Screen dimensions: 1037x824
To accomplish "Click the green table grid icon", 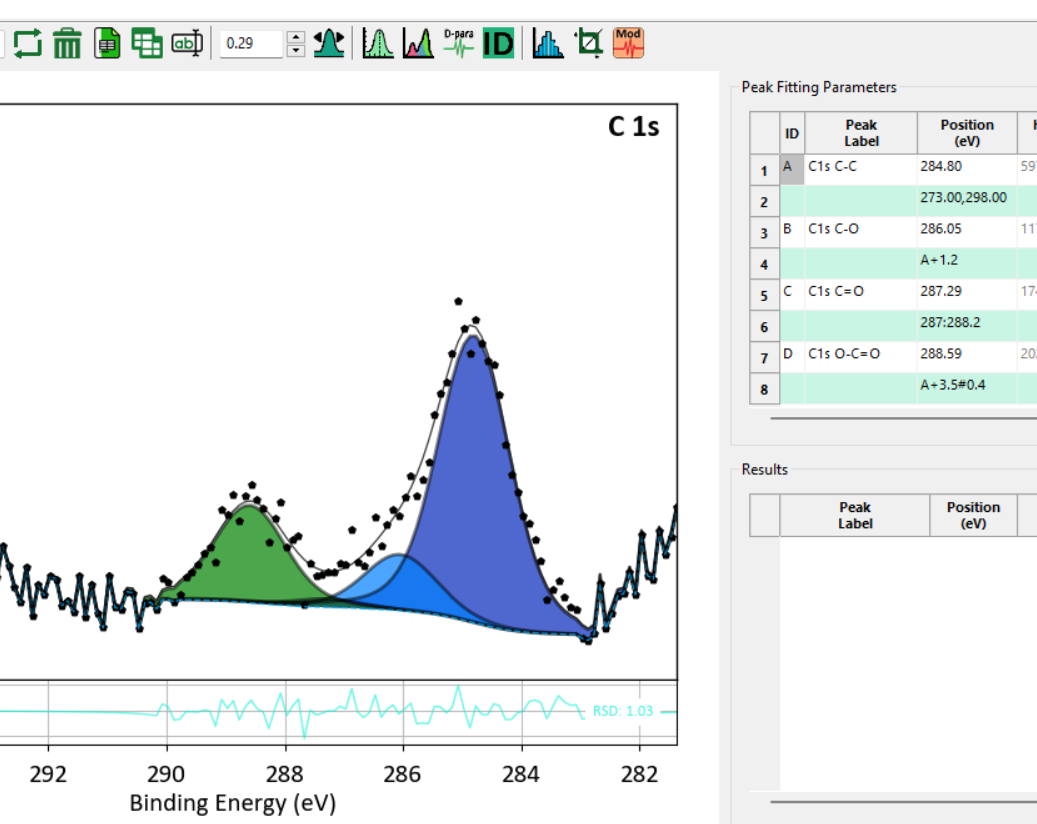I will (146, 44).
